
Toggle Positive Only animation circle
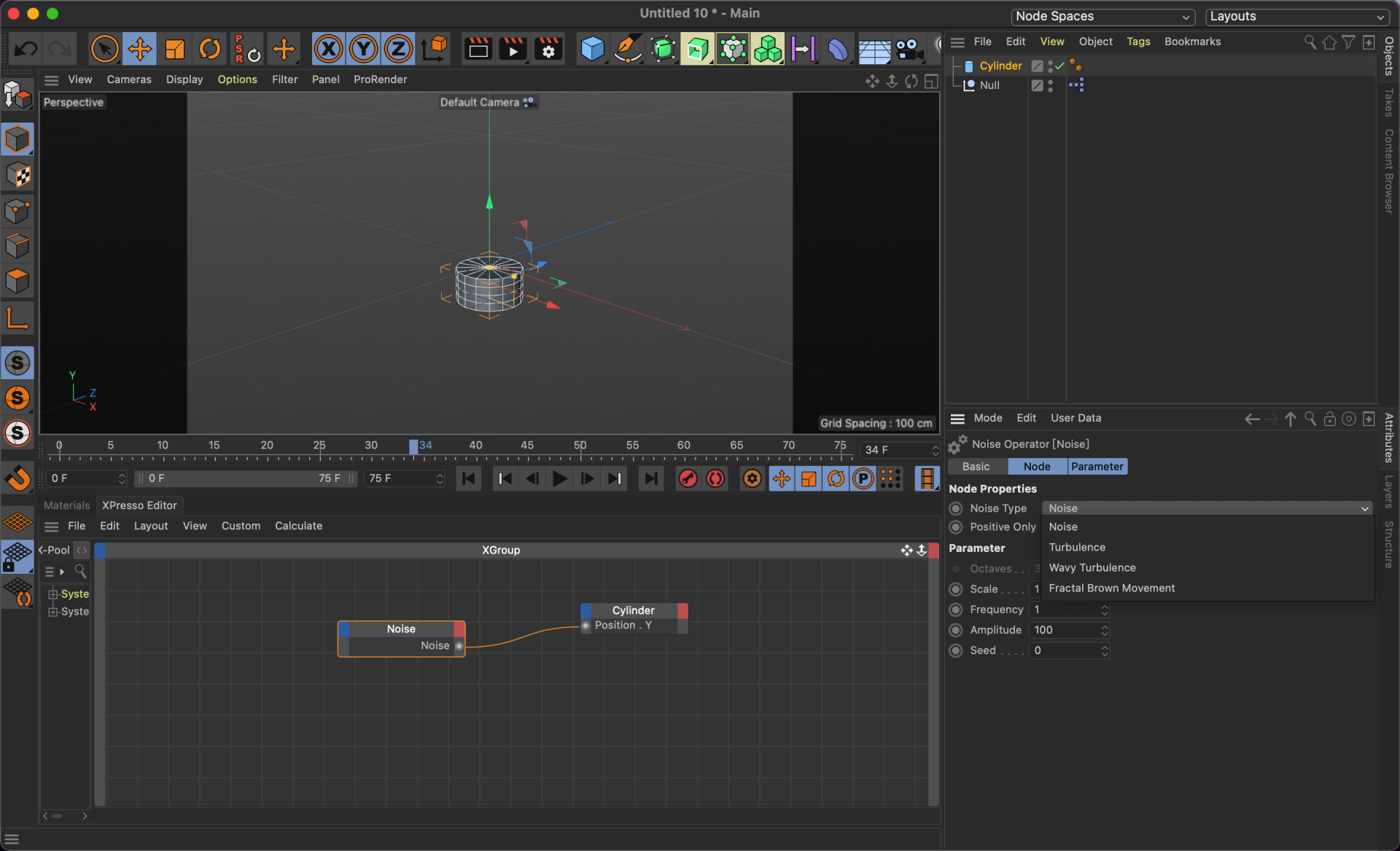[956, 527]
